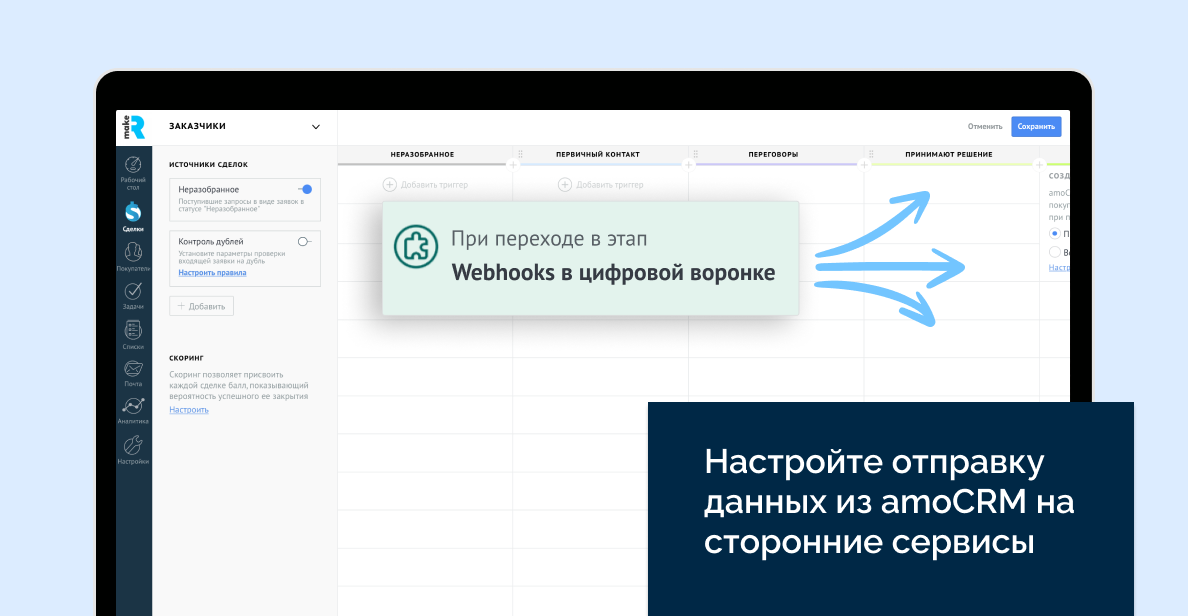This screenshot has width=1188, height=616.
Task: Toggle off the Неразобранное source switch
Action: pos(305,189)
